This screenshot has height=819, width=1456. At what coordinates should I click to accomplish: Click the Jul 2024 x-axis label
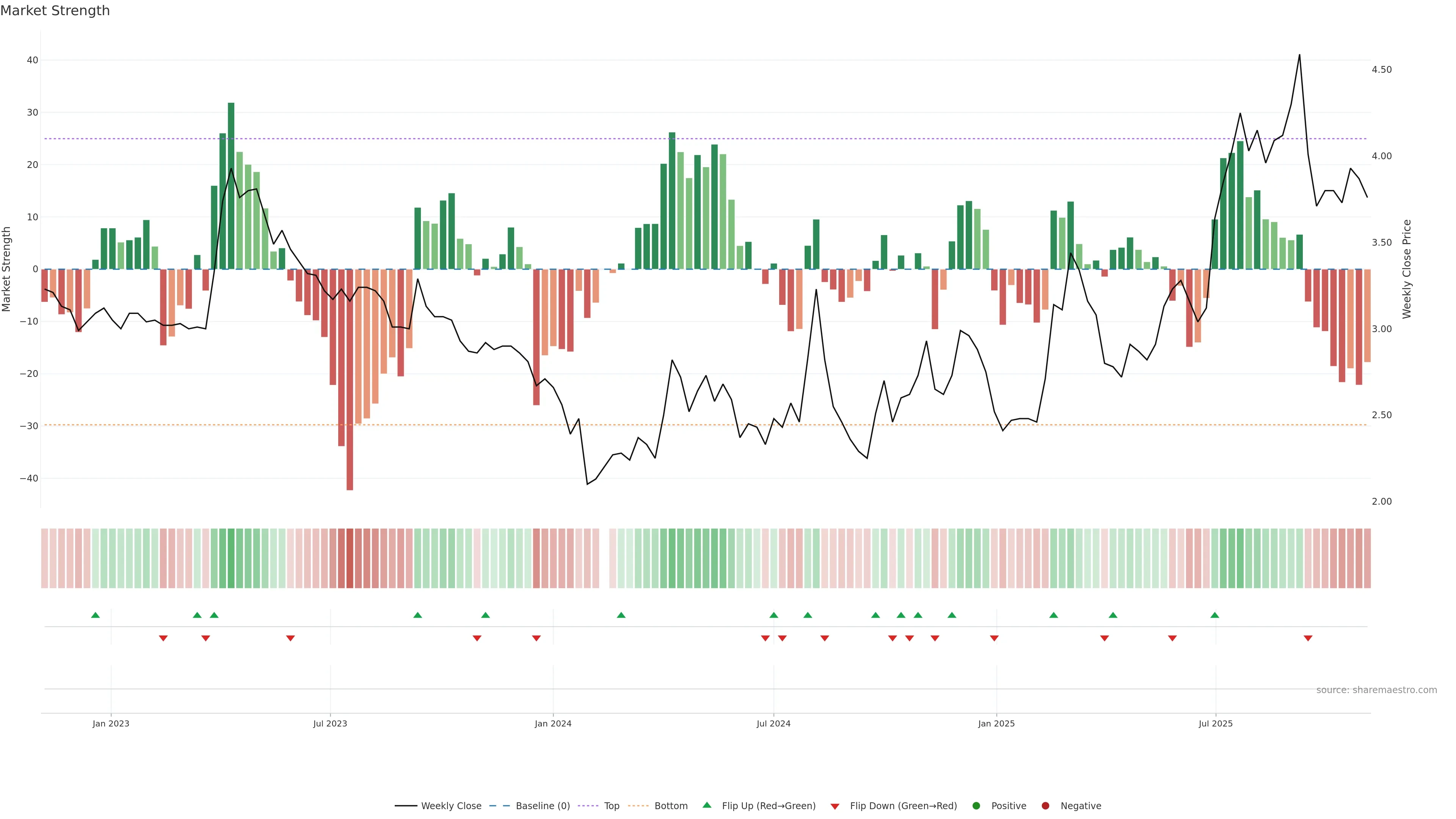pos(773,723)
